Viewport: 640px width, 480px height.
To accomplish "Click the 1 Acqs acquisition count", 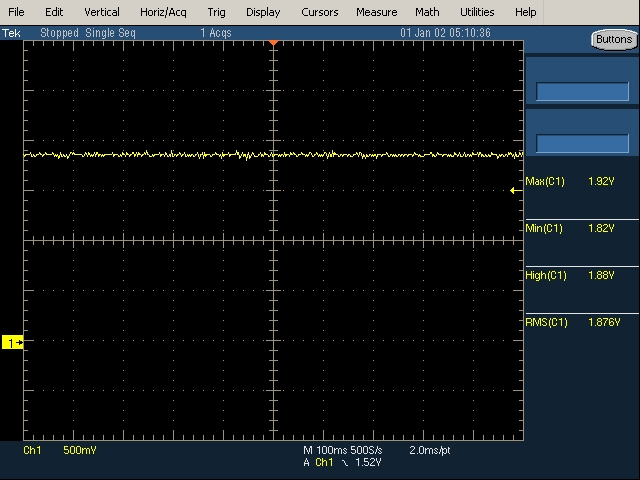I will pos(216,33).
